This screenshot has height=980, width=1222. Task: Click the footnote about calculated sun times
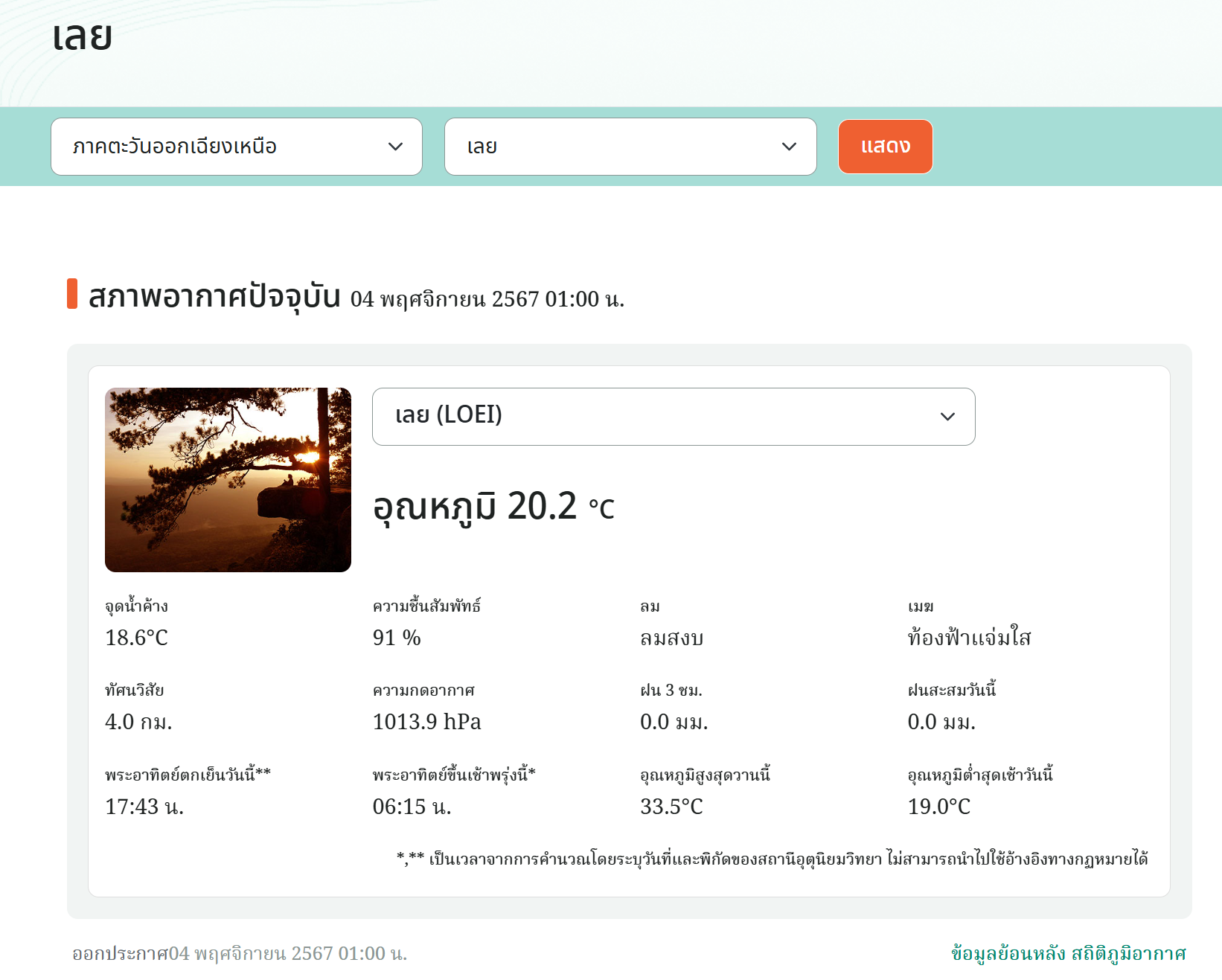772,859
